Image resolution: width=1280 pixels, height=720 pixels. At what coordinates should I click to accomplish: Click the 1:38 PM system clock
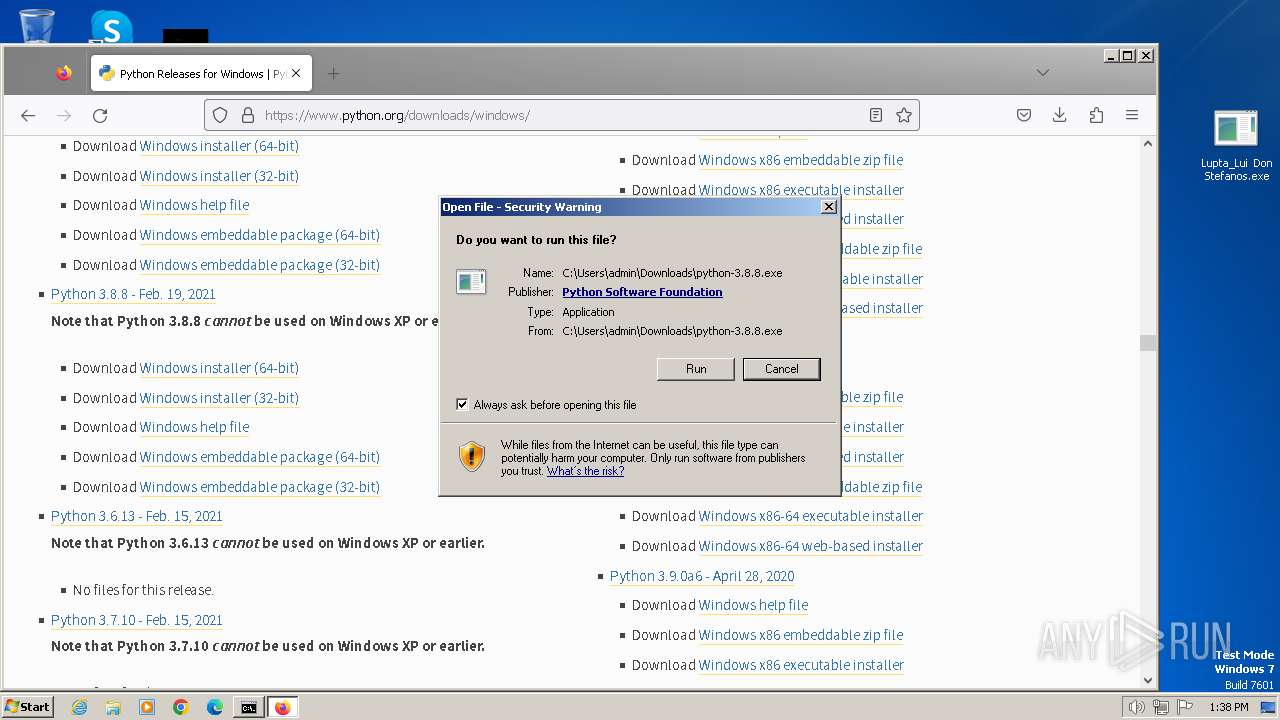pyautogui.click(x=1228, y=707)
